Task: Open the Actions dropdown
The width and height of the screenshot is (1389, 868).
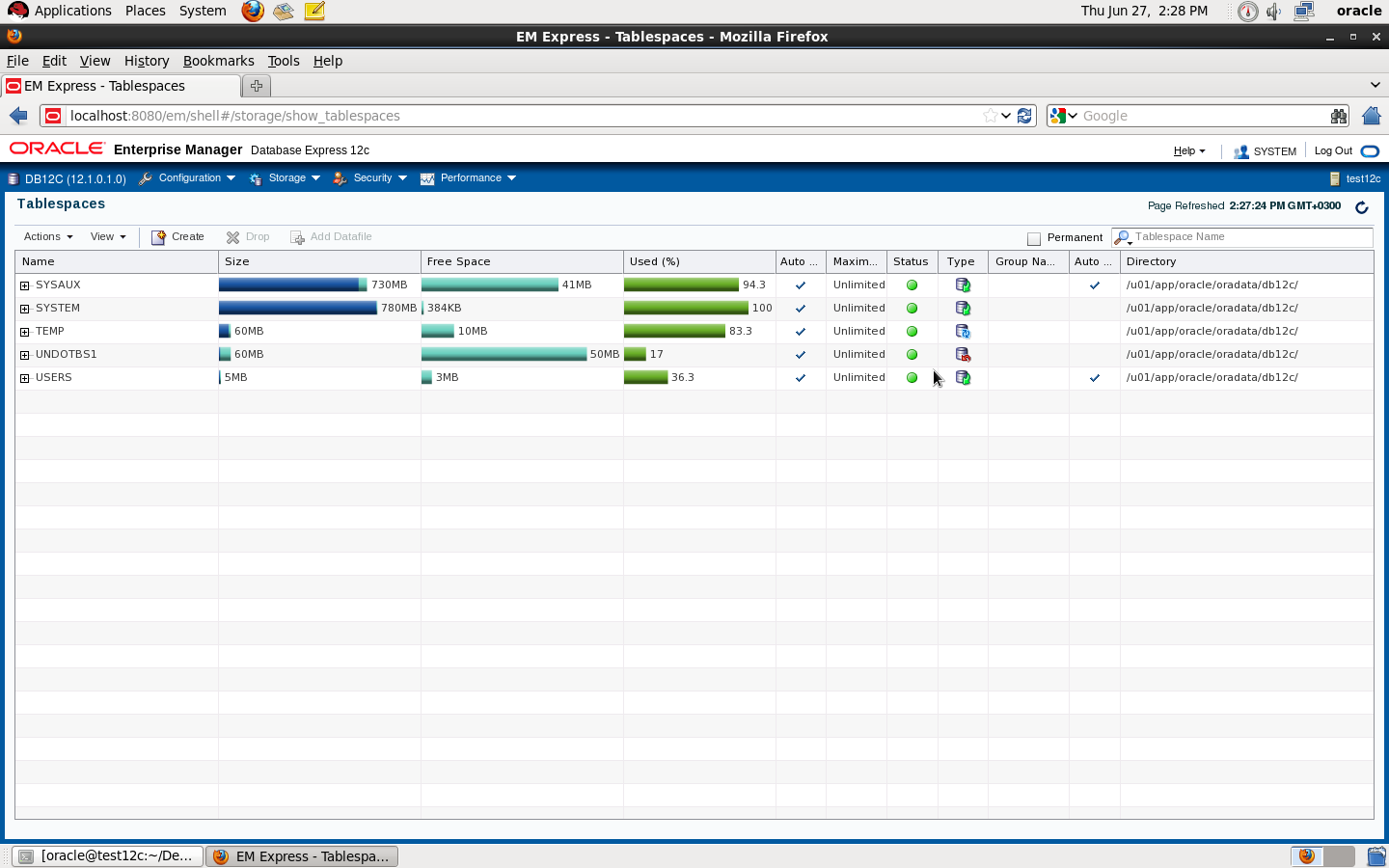Action: pos(48,237)
